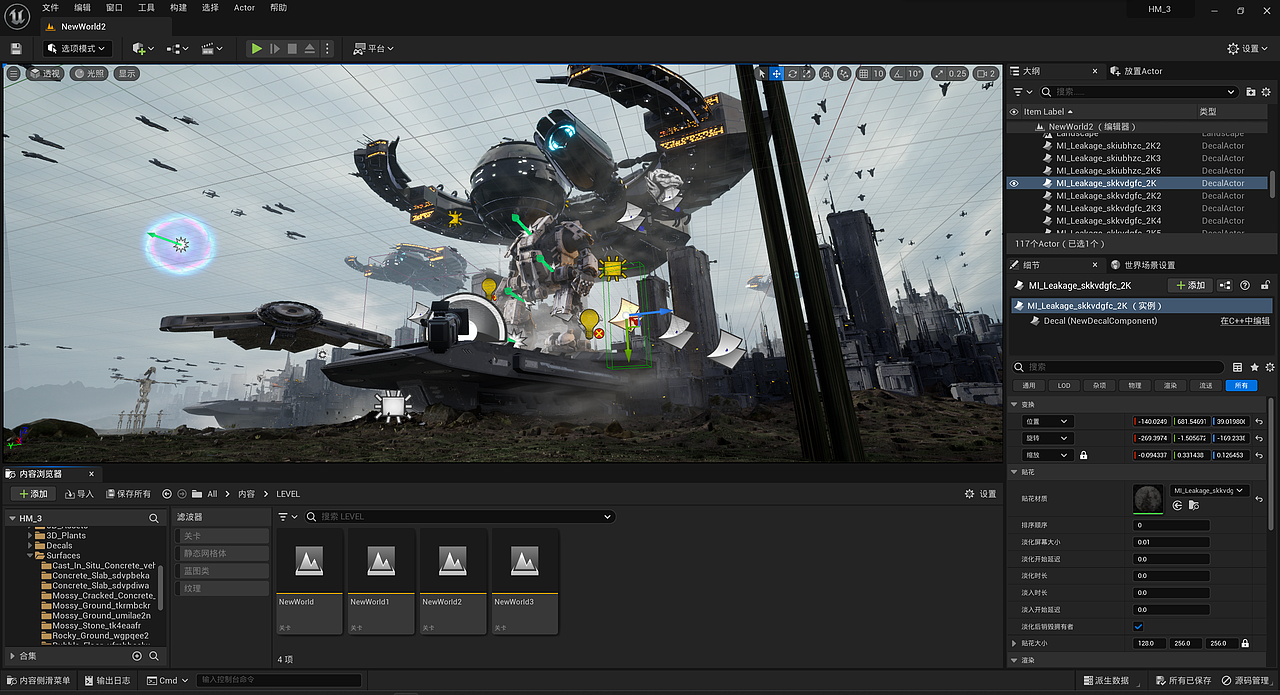Open grid snap size value 10 dropdown

(x=879, y=73)
